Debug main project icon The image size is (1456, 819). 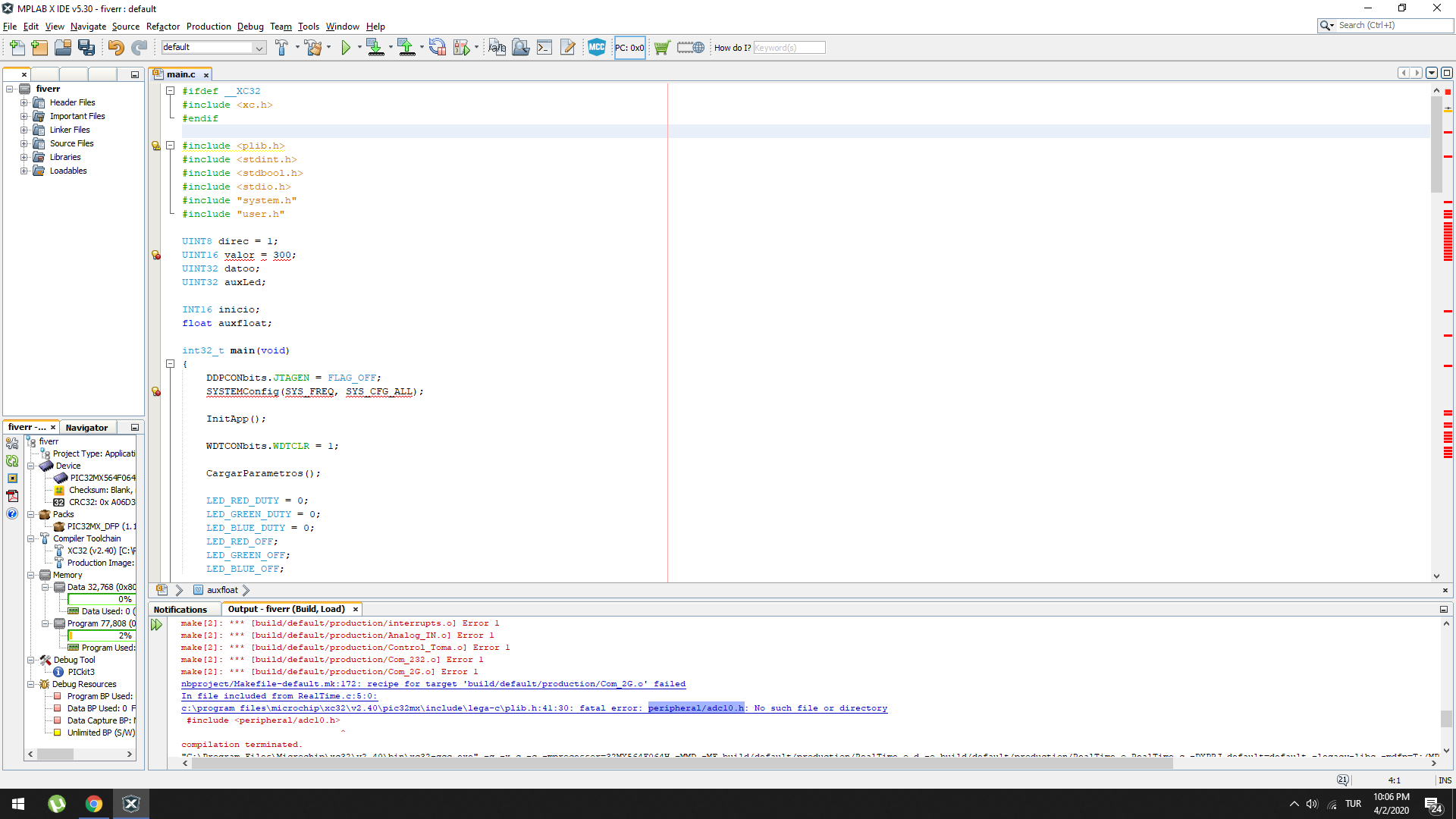461,48
